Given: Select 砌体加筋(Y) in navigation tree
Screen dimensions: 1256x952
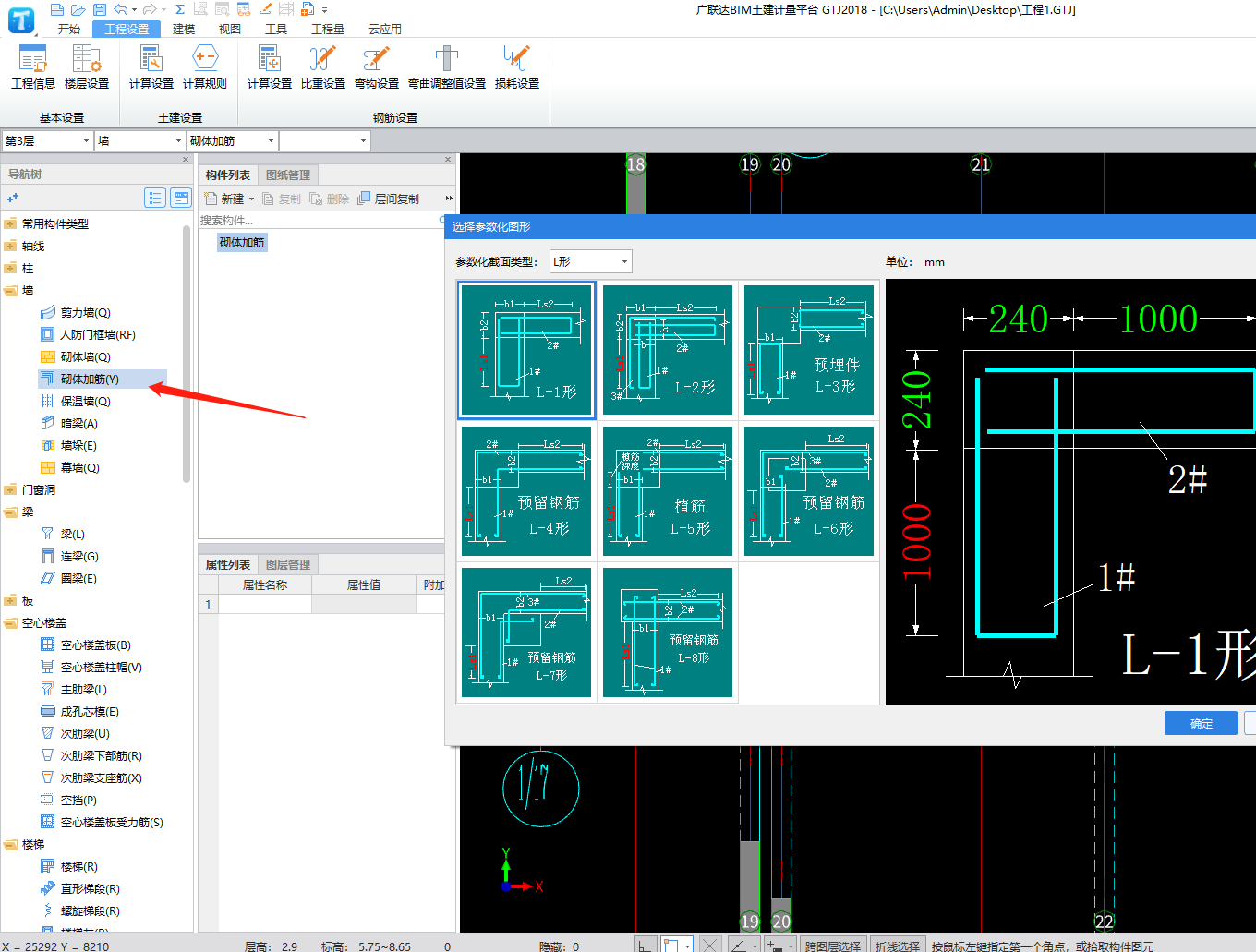Looking at the screenshot, I should point(91,379).
